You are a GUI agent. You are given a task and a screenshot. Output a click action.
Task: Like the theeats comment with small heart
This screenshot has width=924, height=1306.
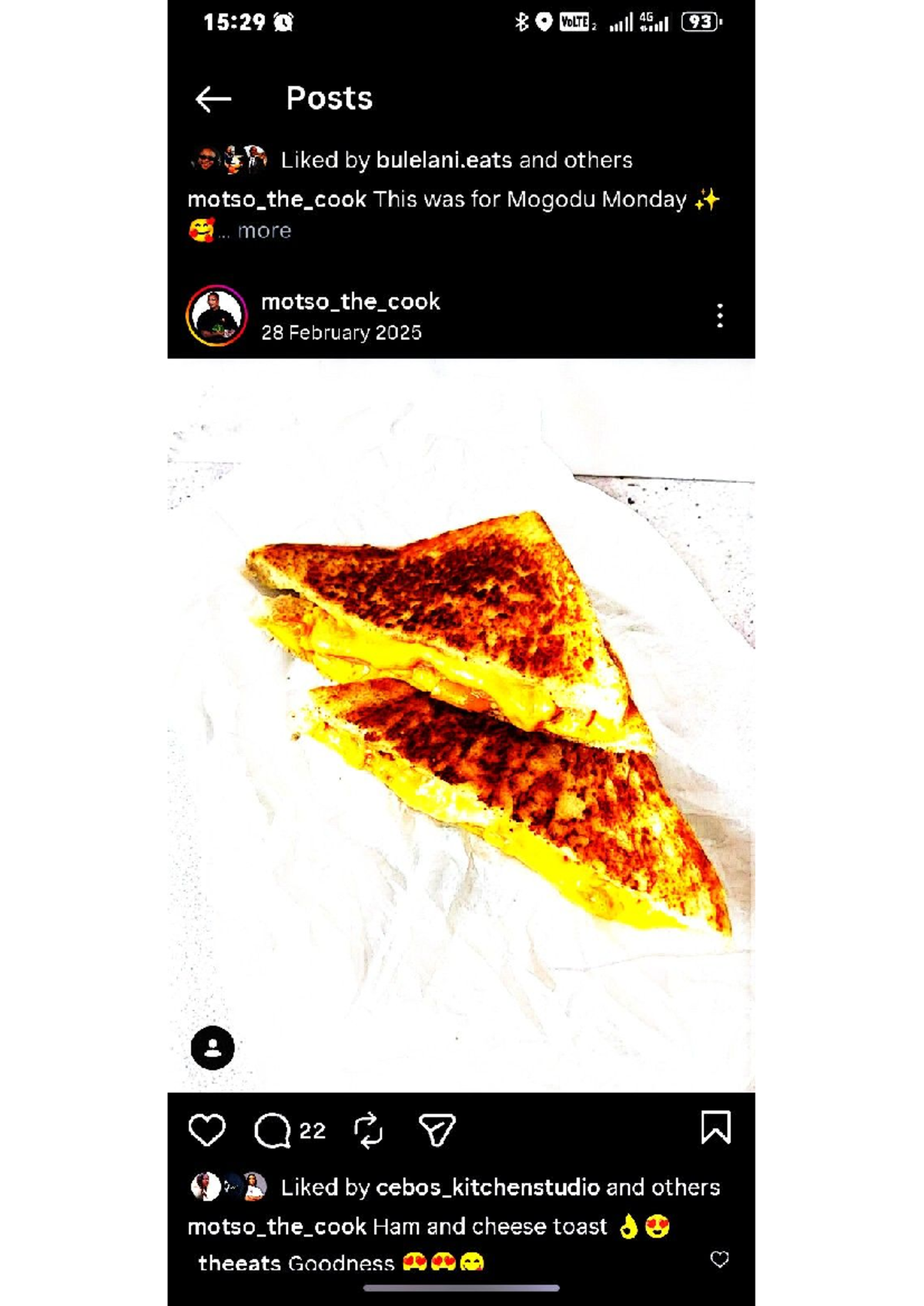coord(719,1260)
